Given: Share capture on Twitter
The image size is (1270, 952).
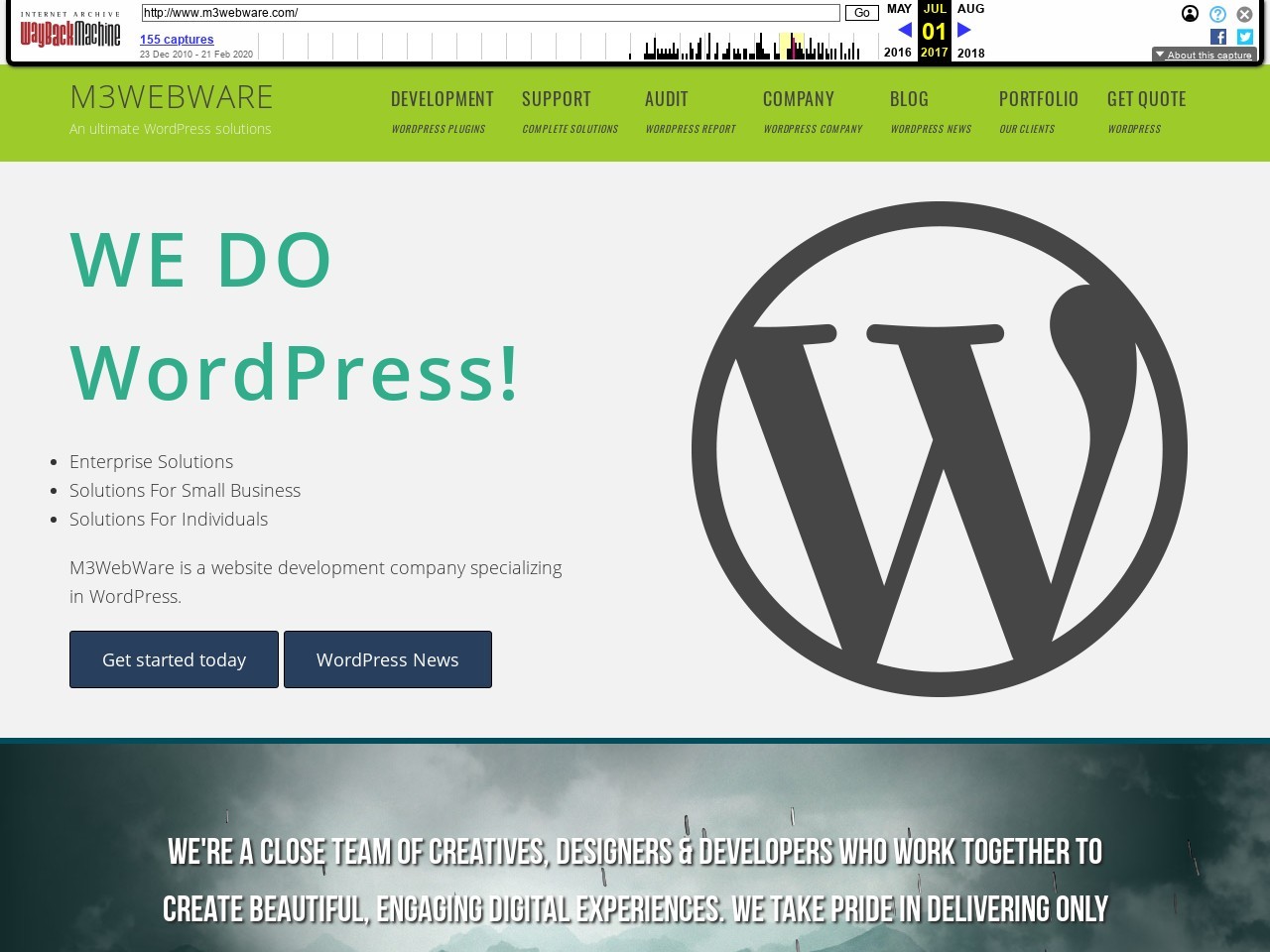Looking at the screenshot, I should tap(1244, 37).
